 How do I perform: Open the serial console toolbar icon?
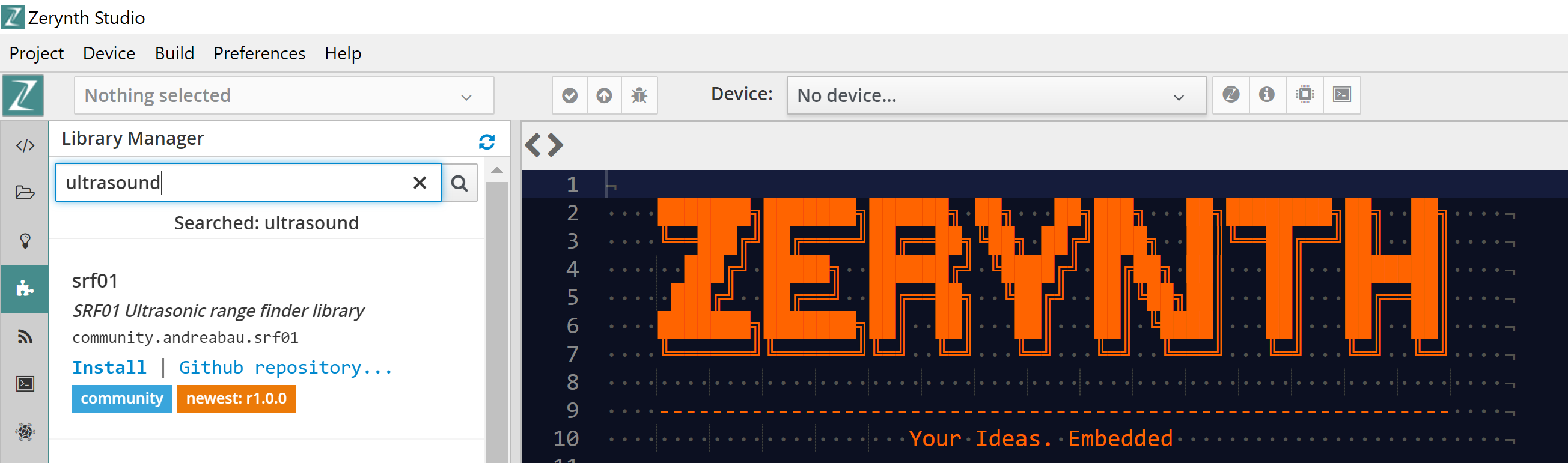point(1341,95)
